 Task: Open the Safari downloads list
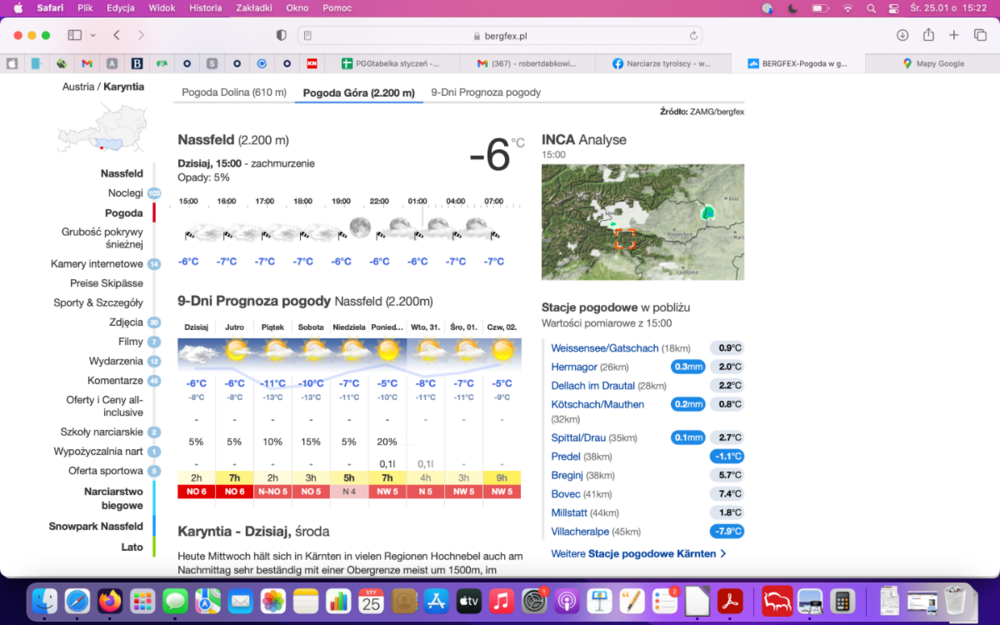click(x=902, y=35)
